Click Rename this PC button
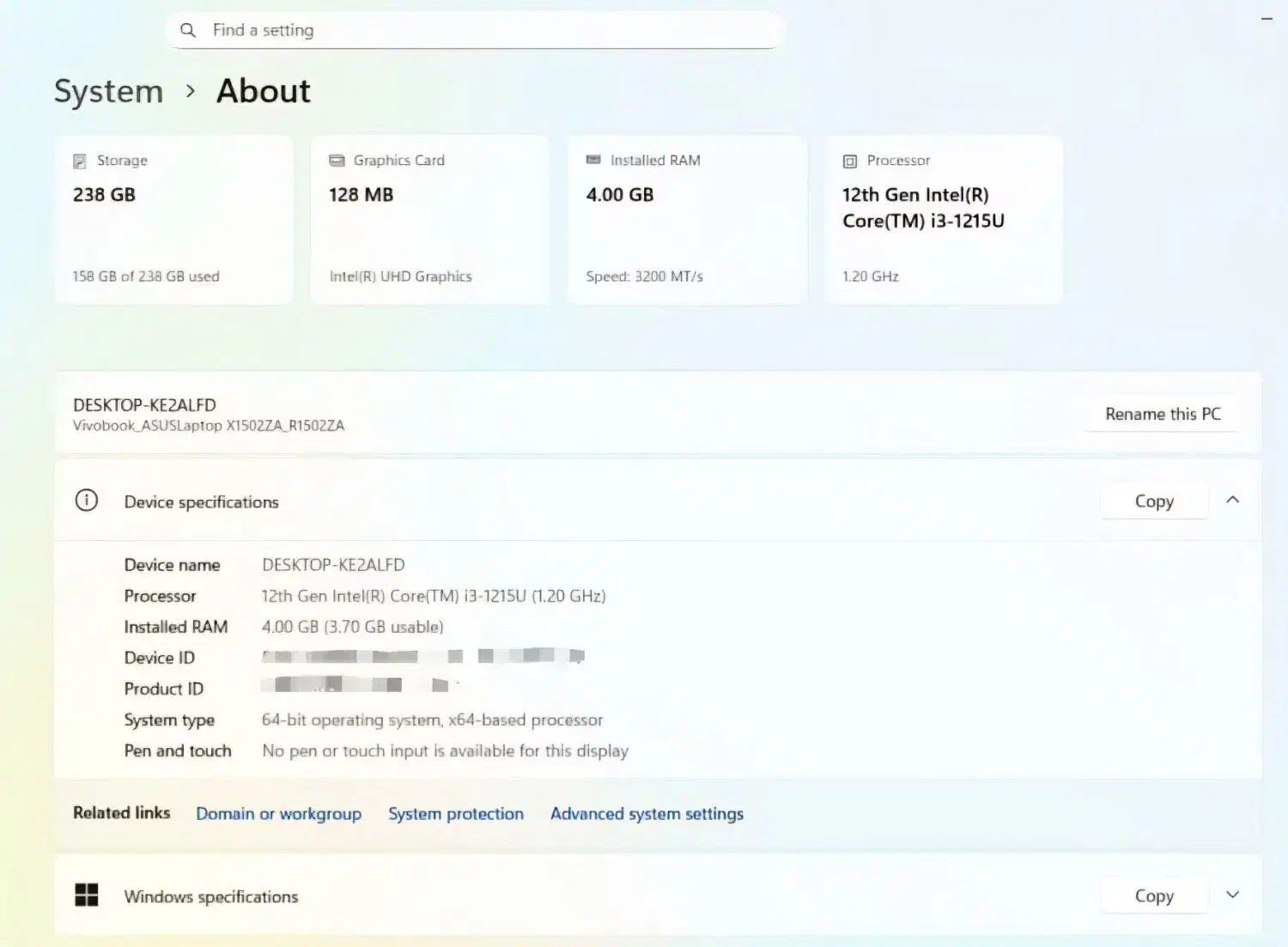The width and height of the screenshot is (1288, 947). click(1163, 414)
